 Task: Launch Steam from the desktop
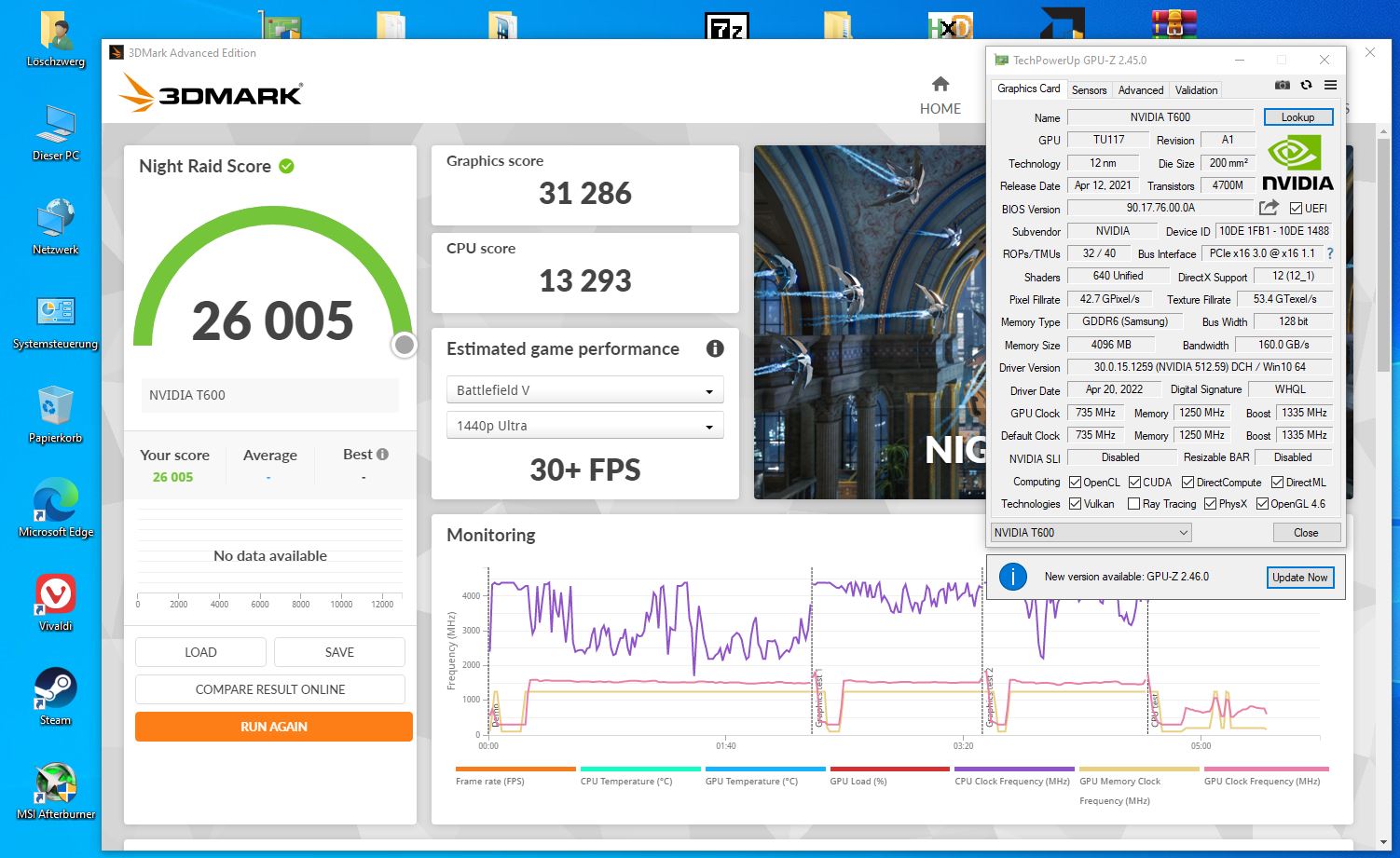click(56, 697)
